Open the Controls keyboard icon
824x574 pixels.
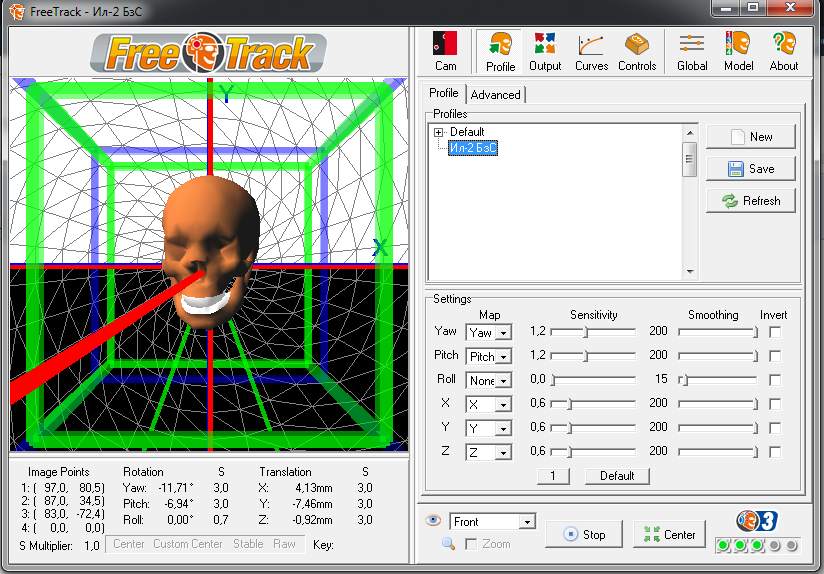tap(637, 50)
